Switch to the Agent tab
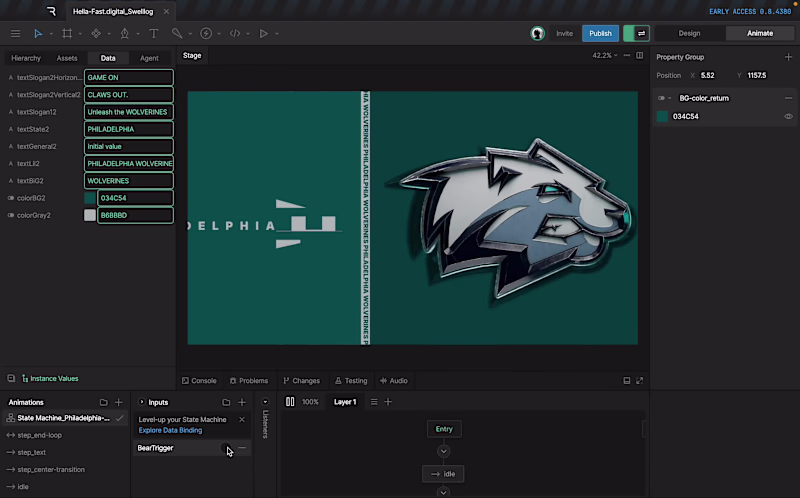The height and width of the screenshot is (498, 800). 149,58
